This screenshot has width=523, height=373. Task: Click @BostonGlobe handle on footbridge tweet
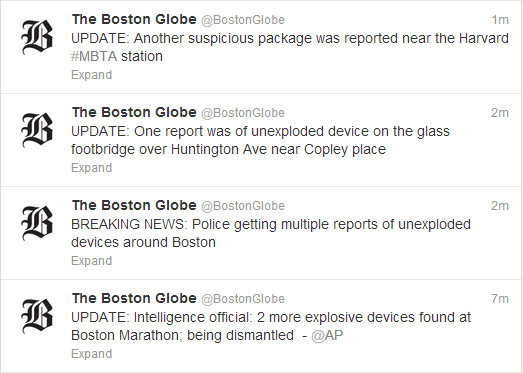point(243,113)
